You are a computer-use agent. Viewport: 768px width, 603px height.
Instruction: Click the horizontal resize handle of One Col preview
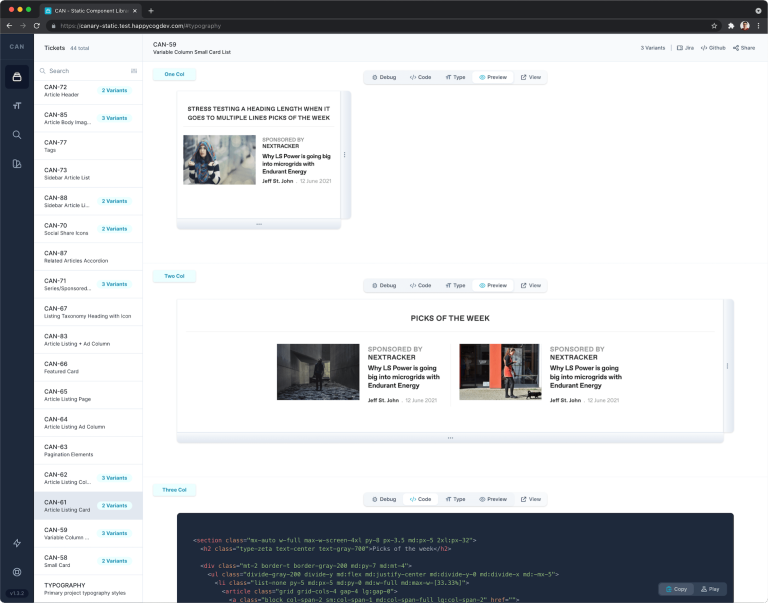click(345, 155)
